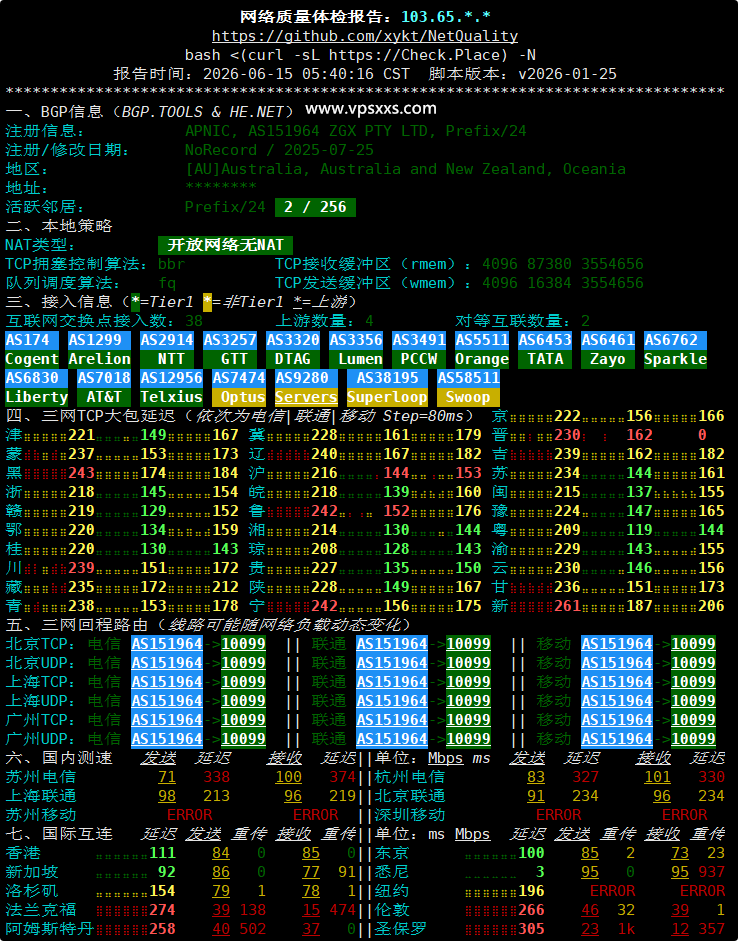Select the NoRecord / 2025-07-25 date text

pos(279,150)
